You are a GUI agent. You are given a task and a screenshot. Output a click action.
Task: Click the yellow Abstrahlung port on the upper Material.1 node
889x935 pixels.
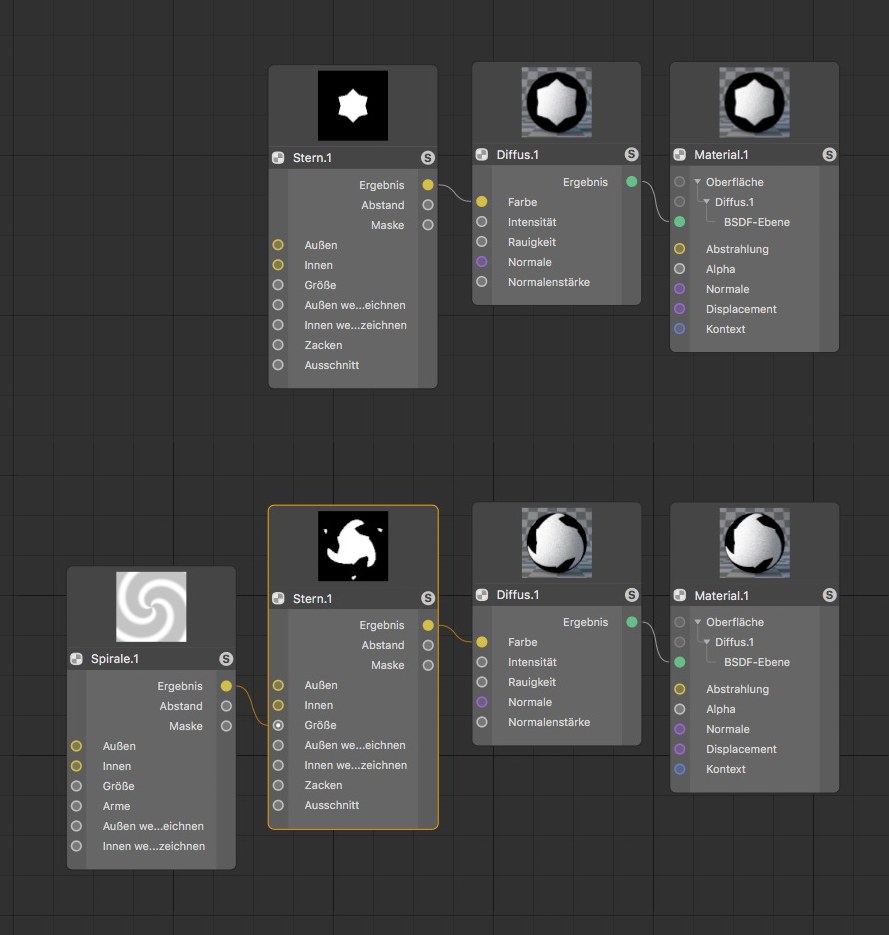tap(679, 249)
